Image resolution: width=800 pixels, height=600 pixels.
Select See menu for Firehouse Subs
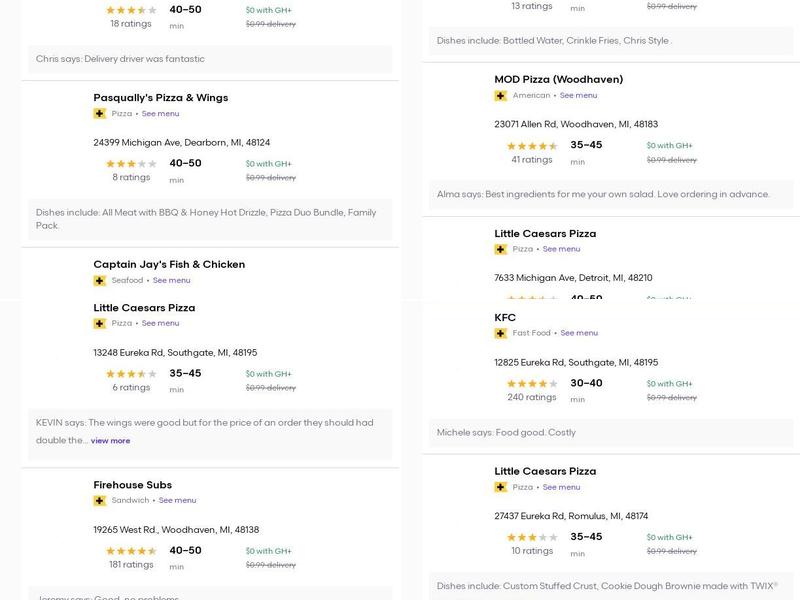click(x=177, y=501)
